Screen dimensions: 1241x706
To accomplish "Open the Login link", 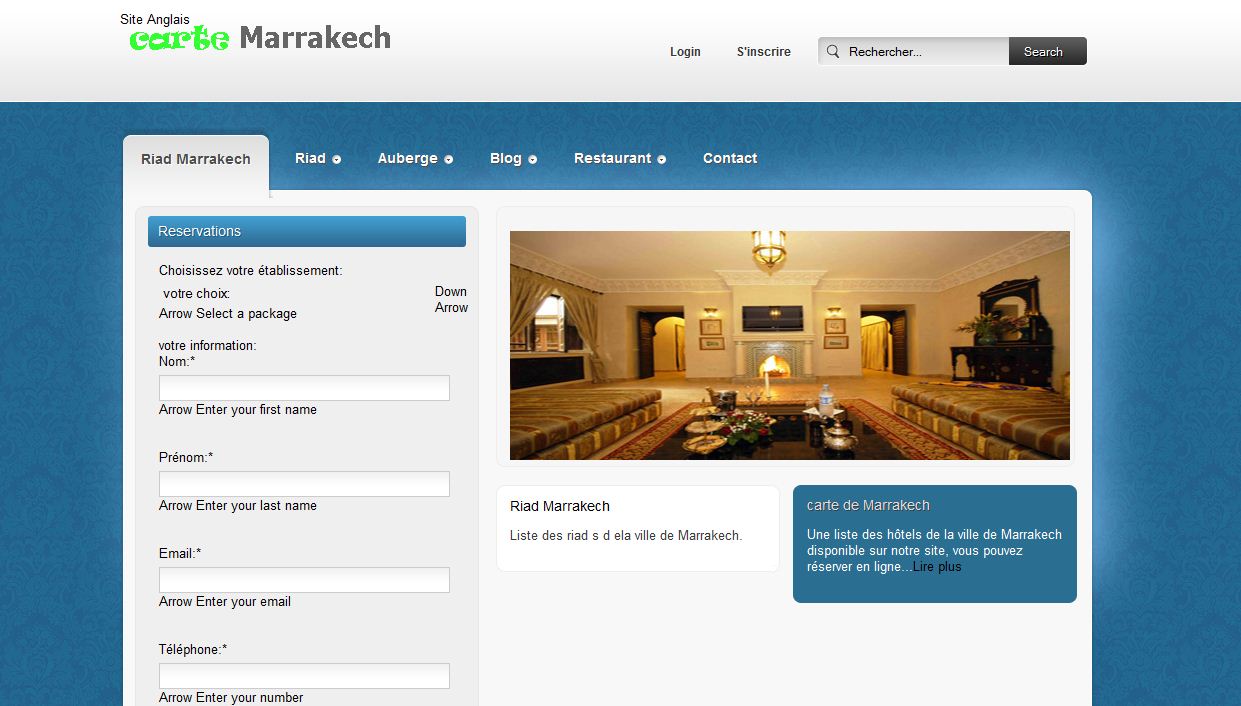I will pyautogui.click(x=685, y=52).
